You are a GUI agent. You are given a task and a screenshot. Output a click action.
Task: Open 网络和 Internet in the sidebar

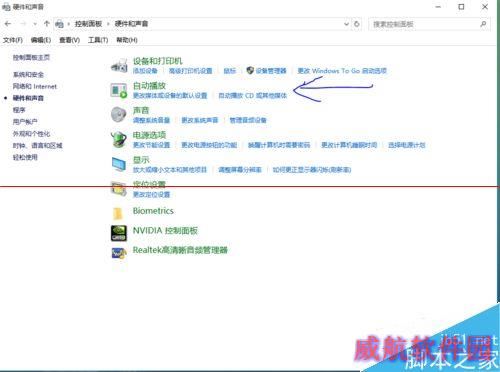[x=35, y=86]
